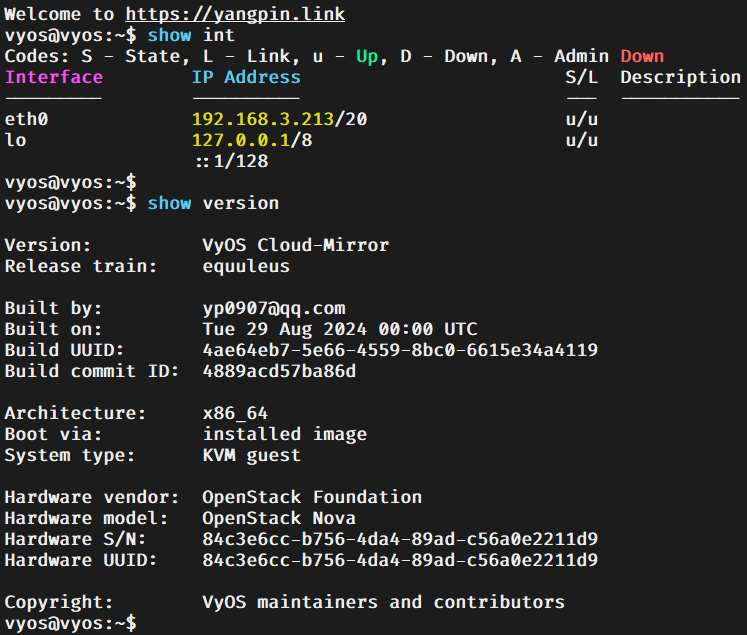Click the 'Hardware vendor:' label
This screenshot has height=635, width=747.
click(x=92, y=497)
